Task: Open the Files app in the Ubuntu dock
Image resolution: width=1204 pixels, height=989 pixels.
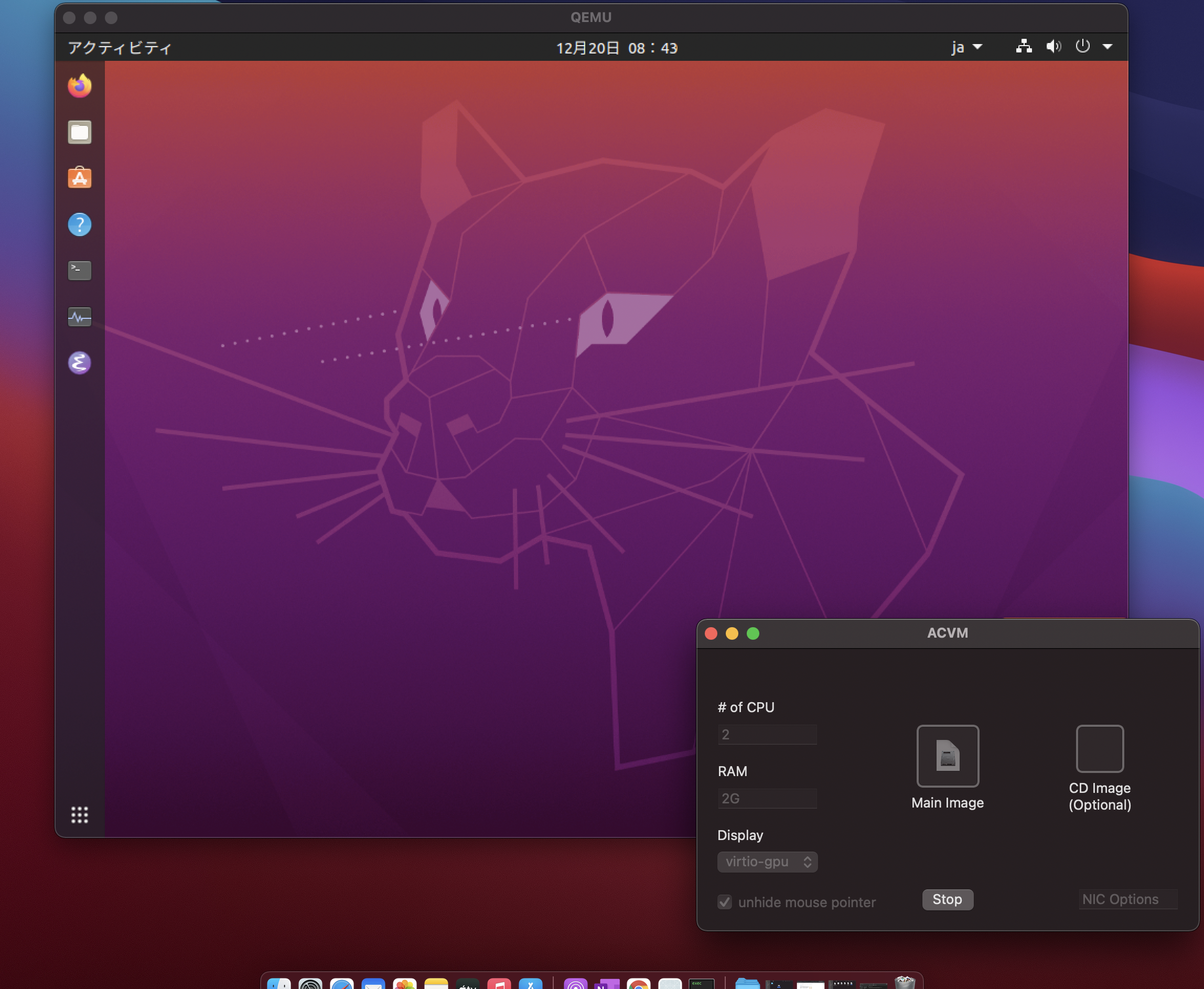Action: coord(80,132)
